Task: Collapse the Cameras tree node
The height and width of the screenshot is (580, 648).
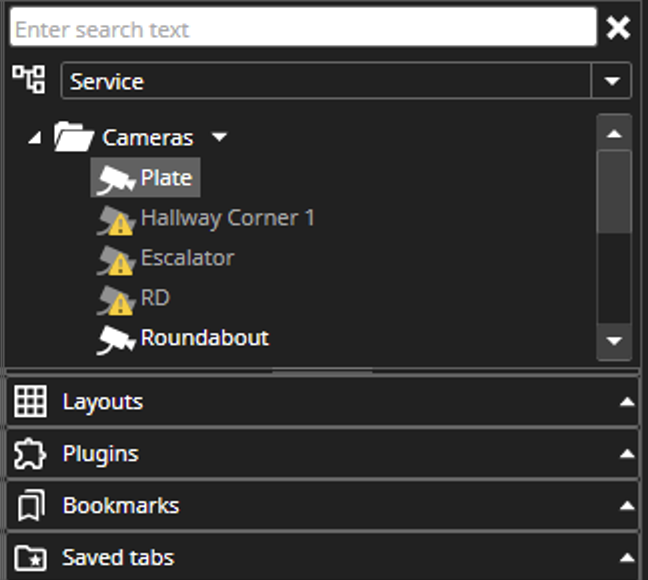Action: point(35,138)
